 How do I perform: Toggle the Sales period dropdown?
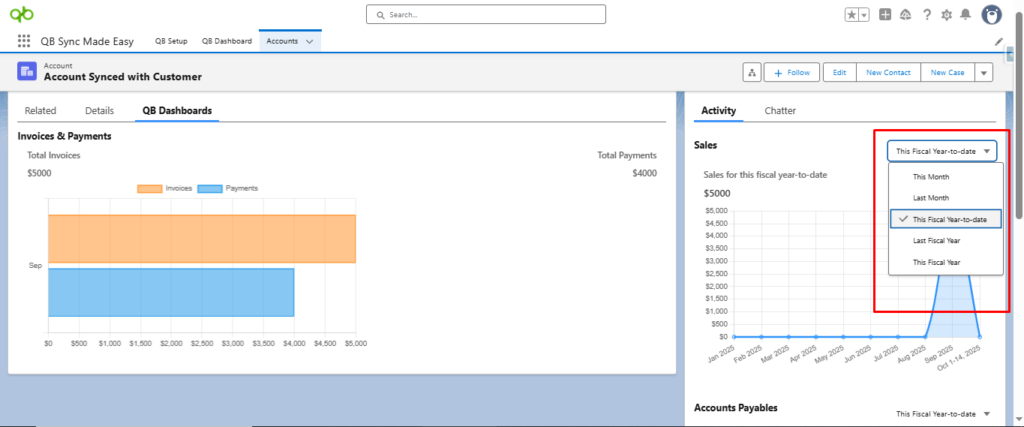[x=942, y=151]
